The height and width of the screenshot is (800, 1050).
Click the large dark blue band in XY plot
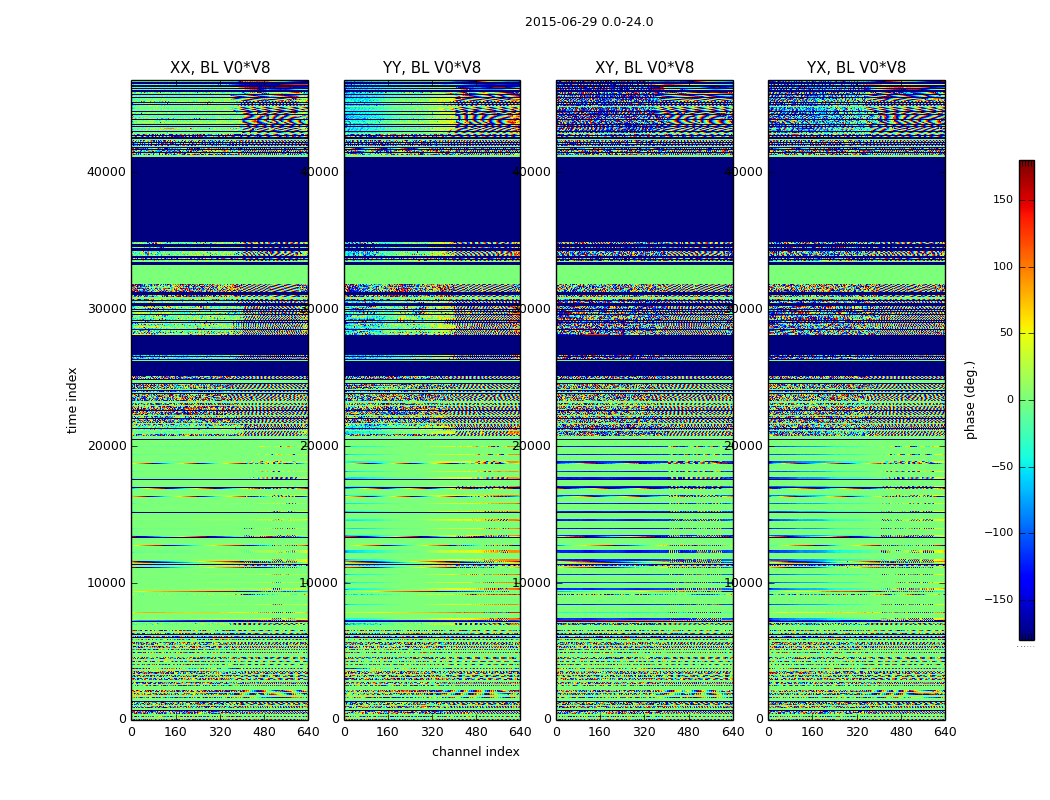click(644, 198)
